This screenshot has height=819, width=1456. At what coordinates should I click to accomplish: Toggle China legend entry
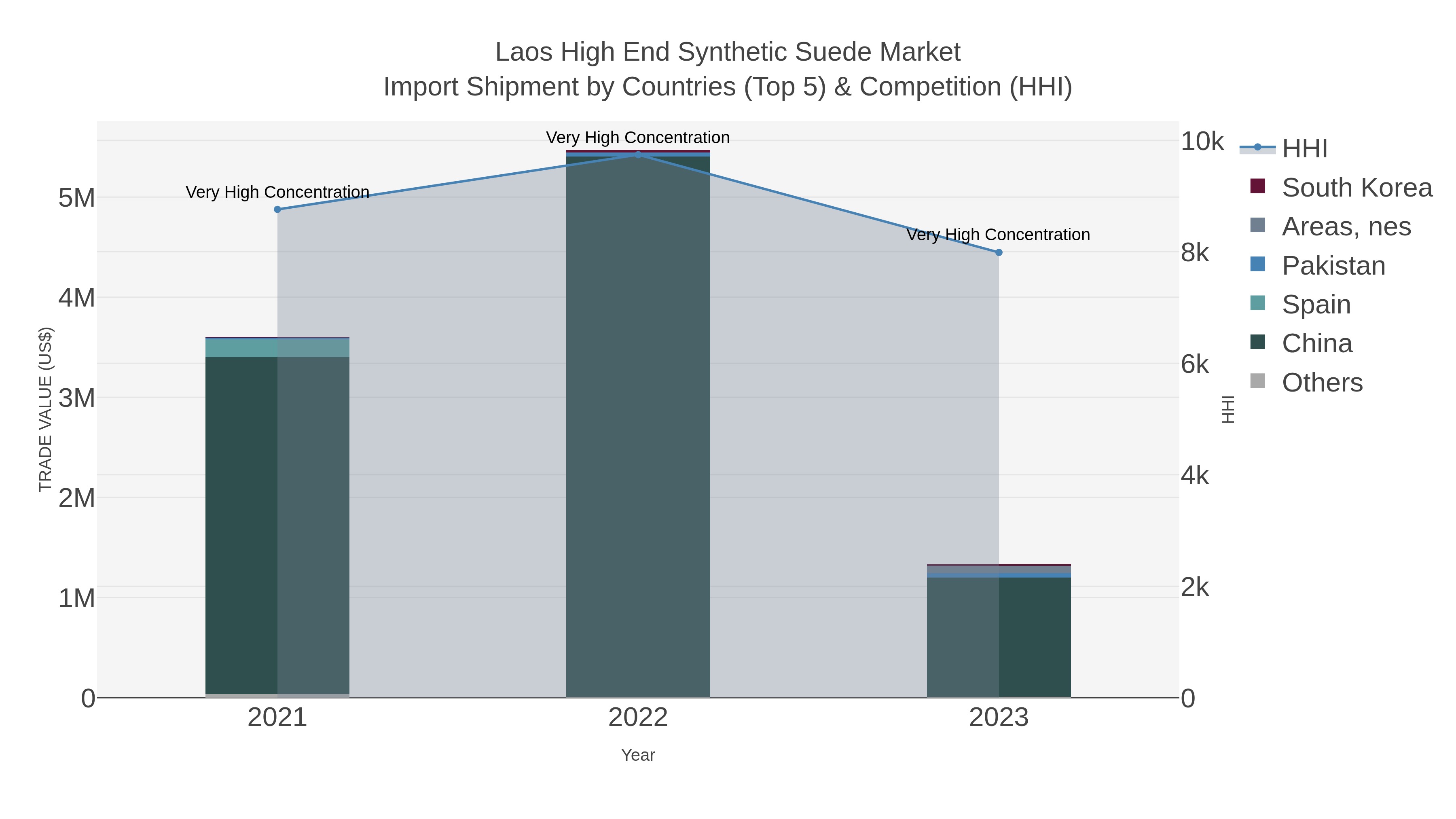[x=1301, y=343]
